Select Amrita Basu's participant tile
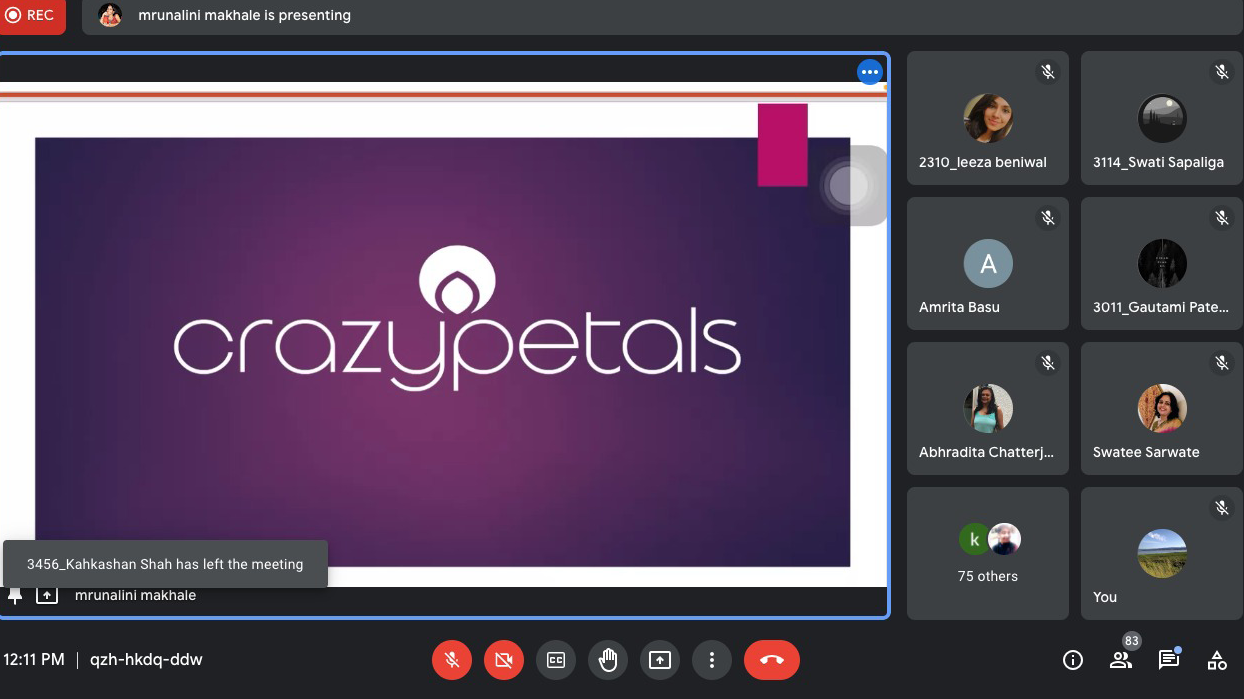The height and width of the screenshot is (699, 1244). [x=987, y=263]
